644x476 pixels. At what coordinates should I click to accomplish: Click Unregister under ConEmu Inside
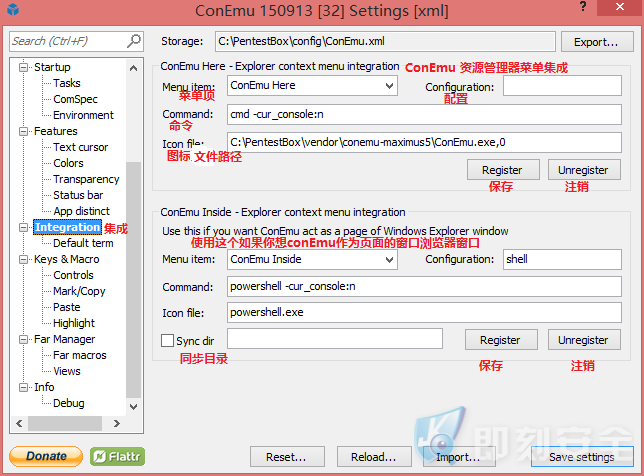584,340
